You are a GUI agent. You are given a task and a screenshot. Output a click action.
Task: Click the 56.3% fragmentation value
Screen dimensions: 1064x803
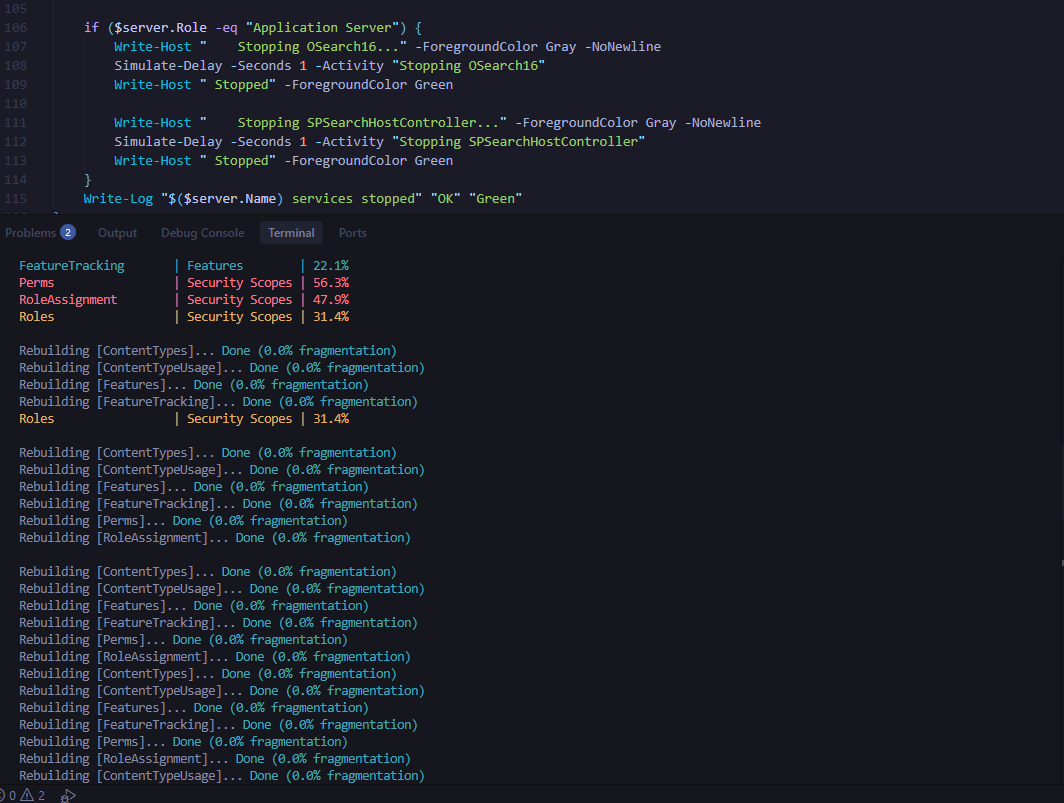click(x=331, y=282)
